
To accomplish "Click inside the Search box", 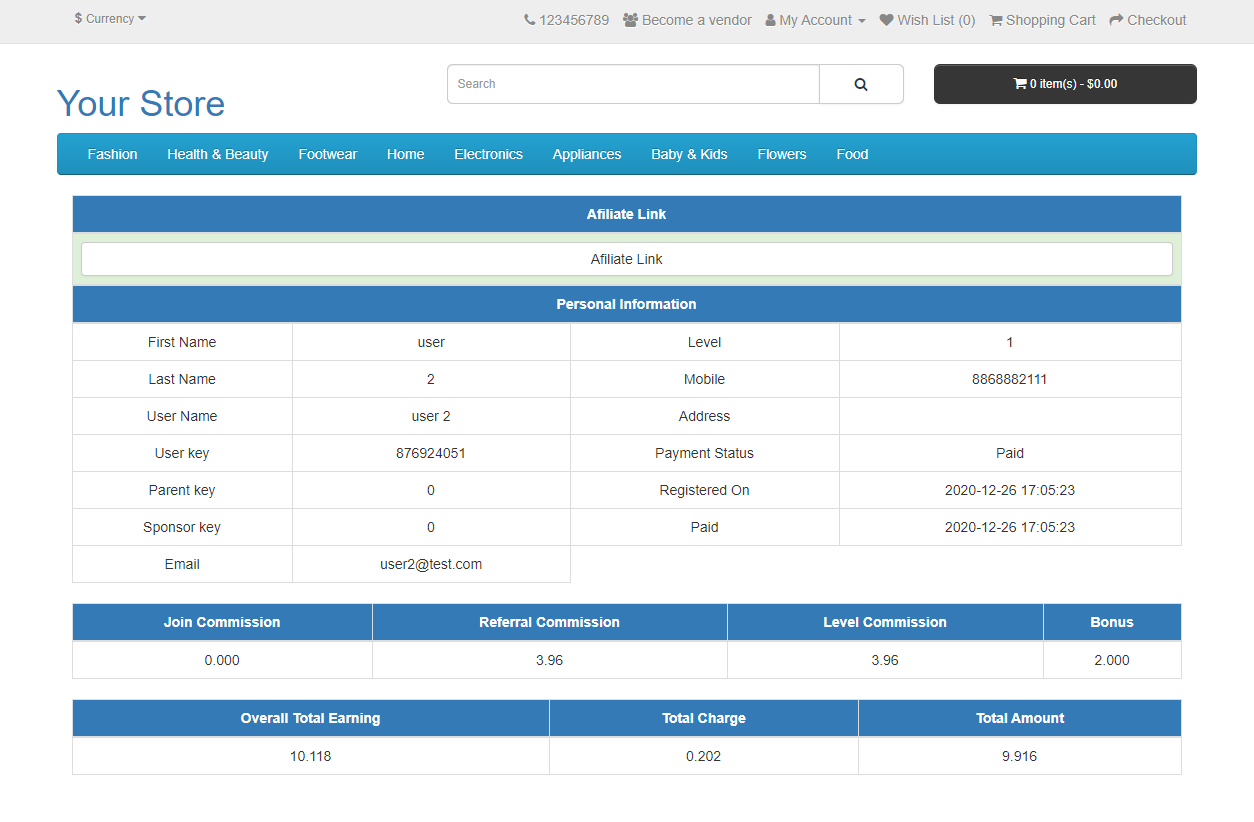I will [632, 84].
